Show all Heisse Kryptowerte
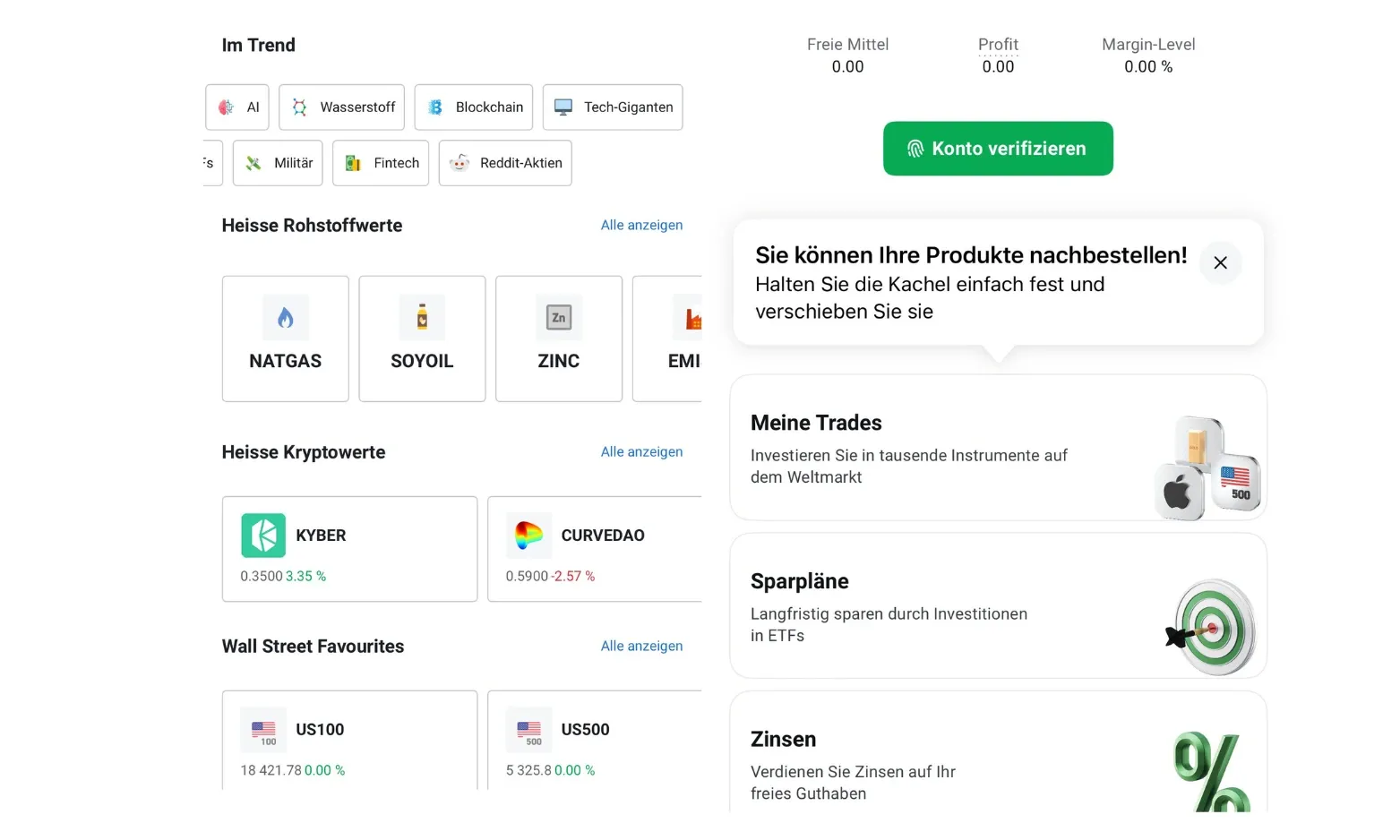Viewport: 1400px width, 840px height. pos(641,451)
